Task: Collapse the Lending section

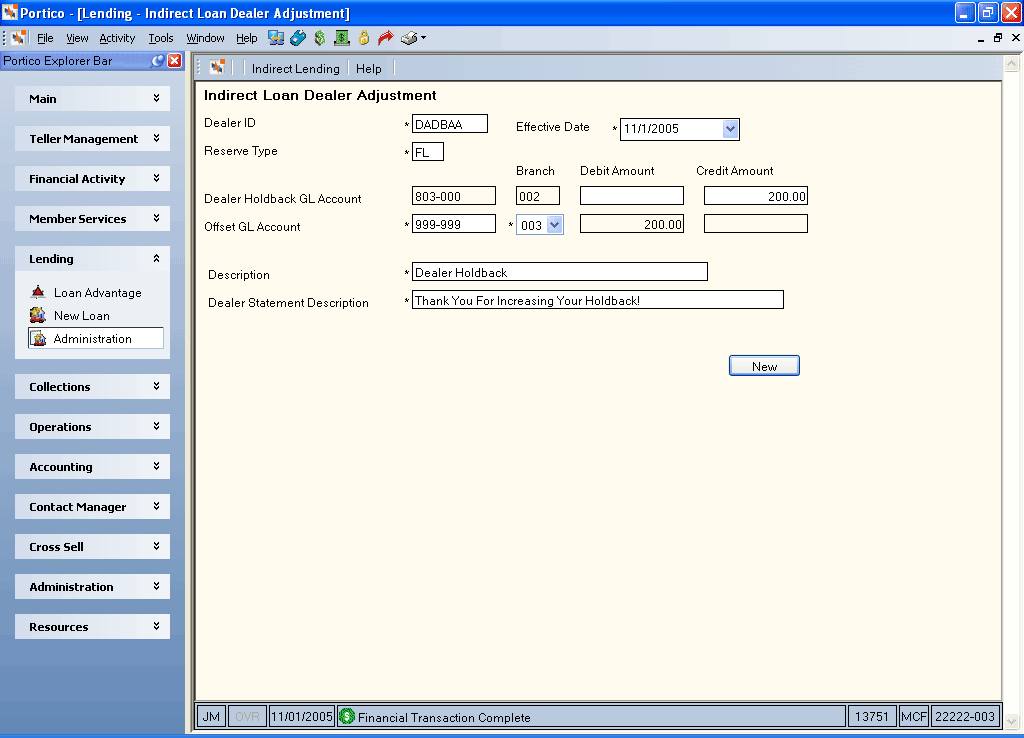Action: point(92,259)
